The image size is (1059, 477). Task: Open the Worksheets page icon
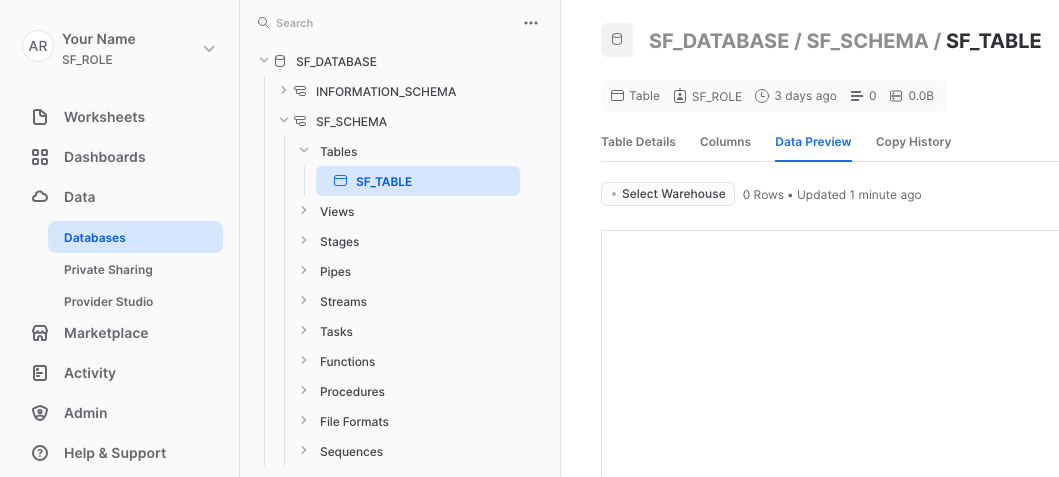point(40,117)
